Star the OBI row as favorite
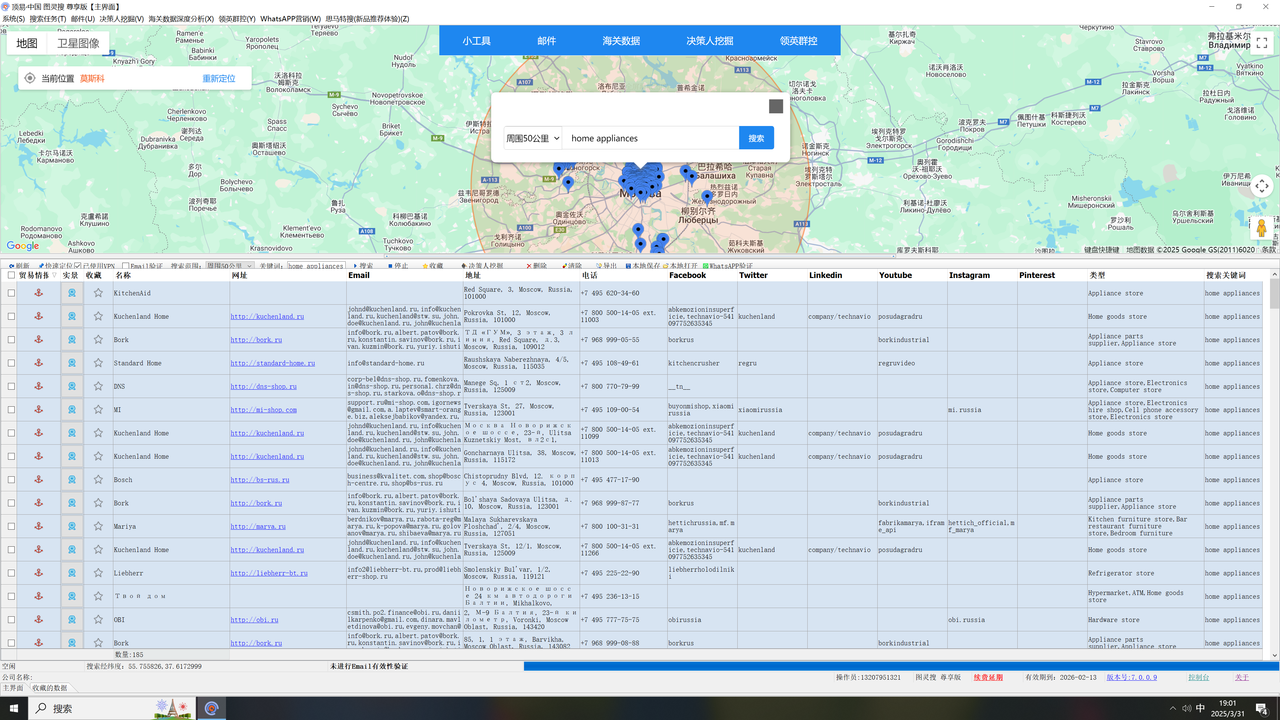The width and height of the screenshot is (1280, 720). [x=98, y=619]
